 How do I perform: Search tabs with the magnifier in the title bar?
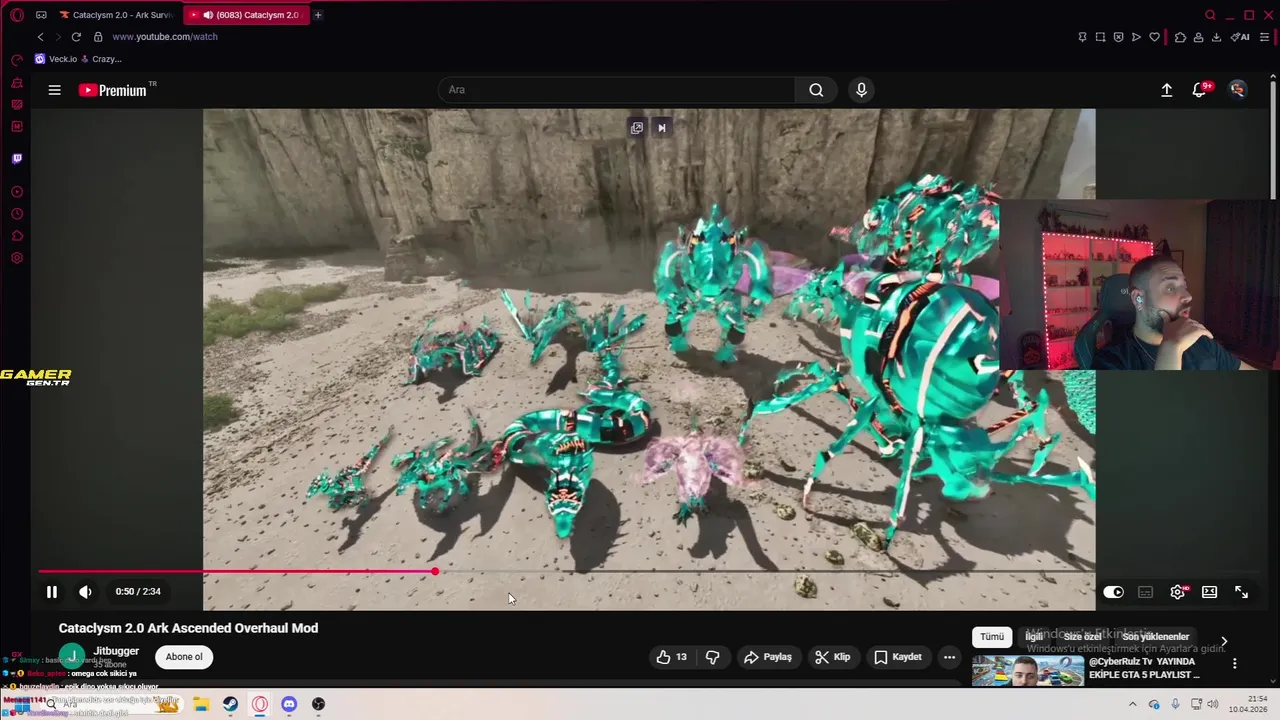point(1210,15)
